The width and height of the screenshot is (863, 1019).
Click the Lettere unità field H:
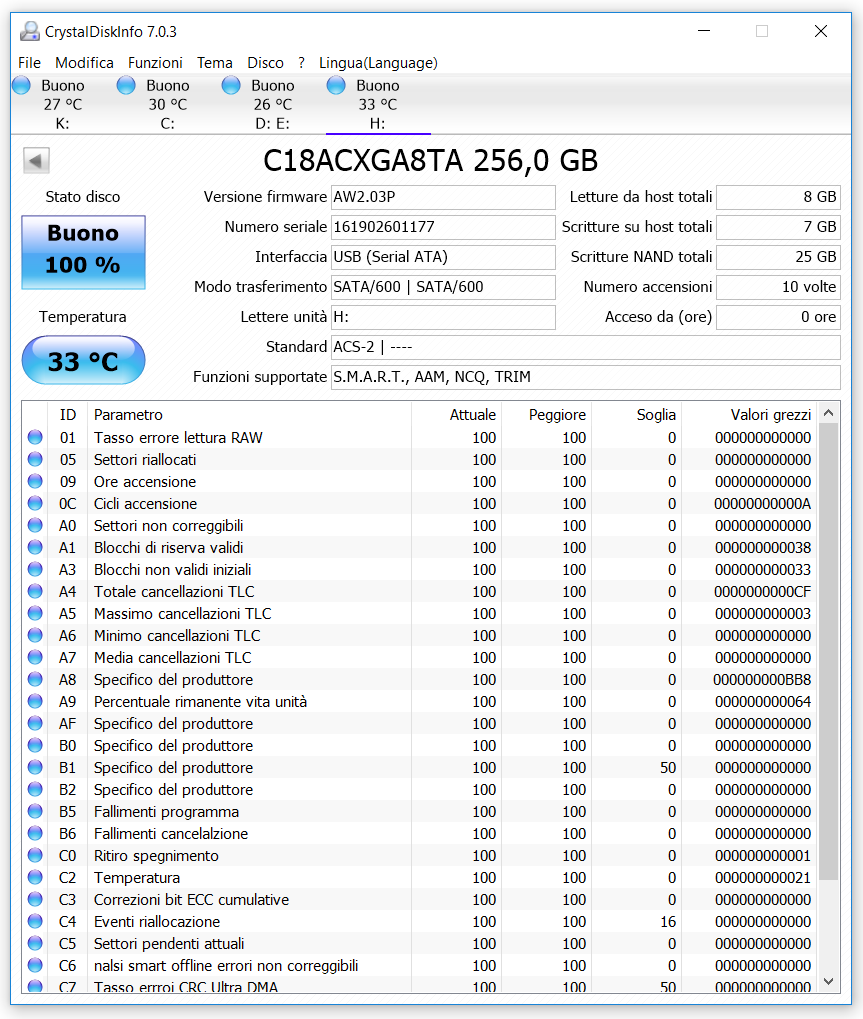tap(443, 316)
